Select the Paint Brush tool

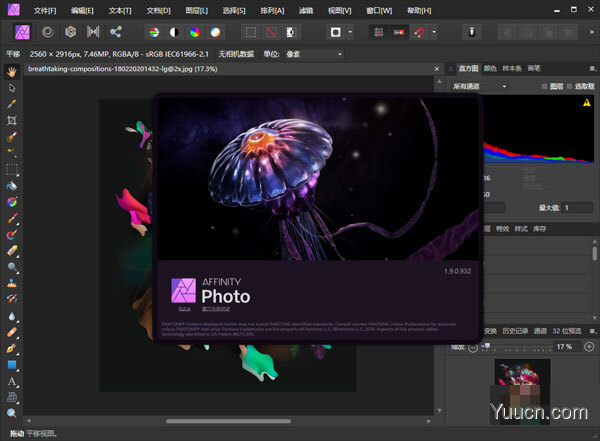tap(12, 218)
